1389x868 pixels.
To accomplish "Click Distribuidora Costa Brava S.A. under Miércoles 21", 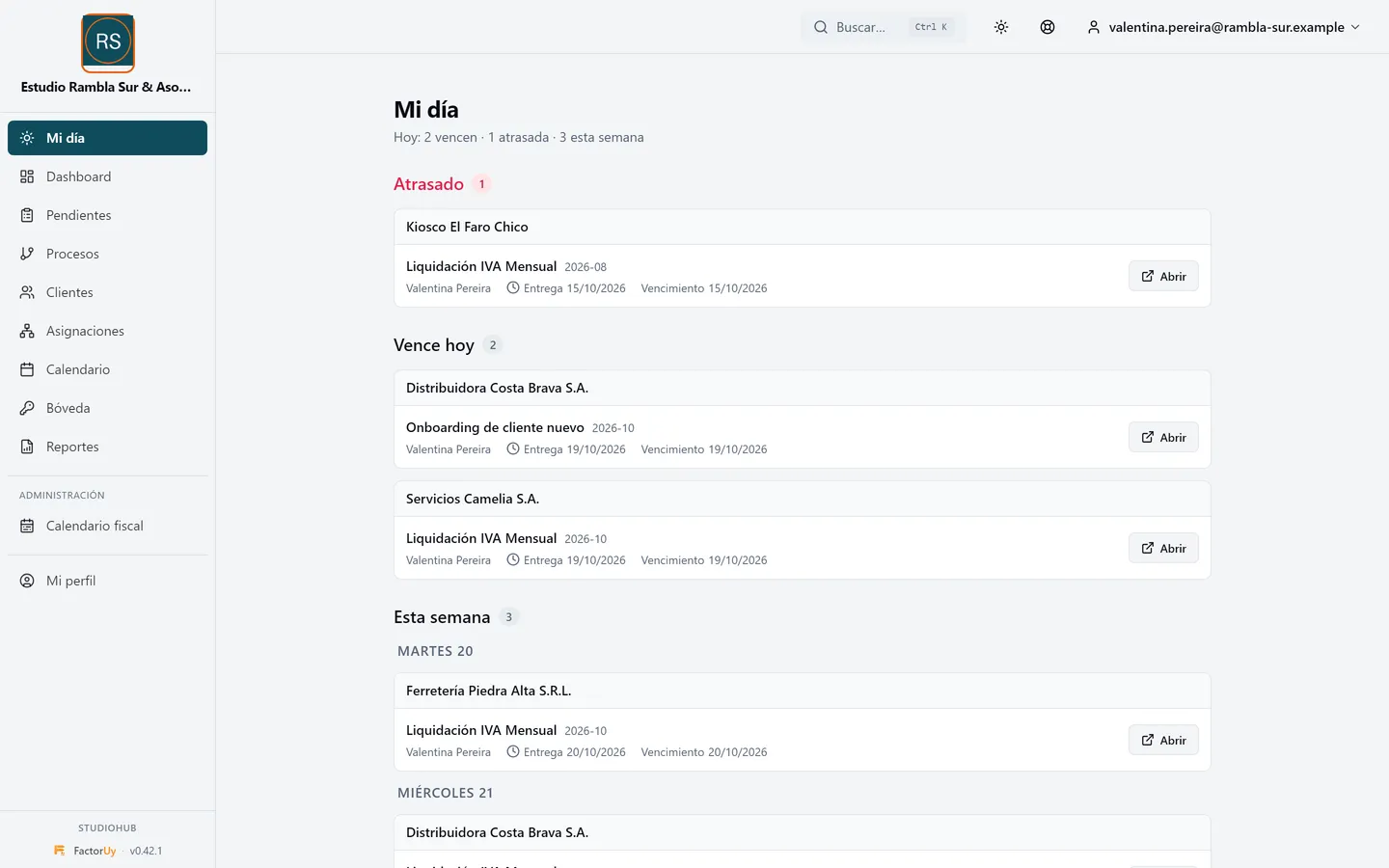I will 497,832.
